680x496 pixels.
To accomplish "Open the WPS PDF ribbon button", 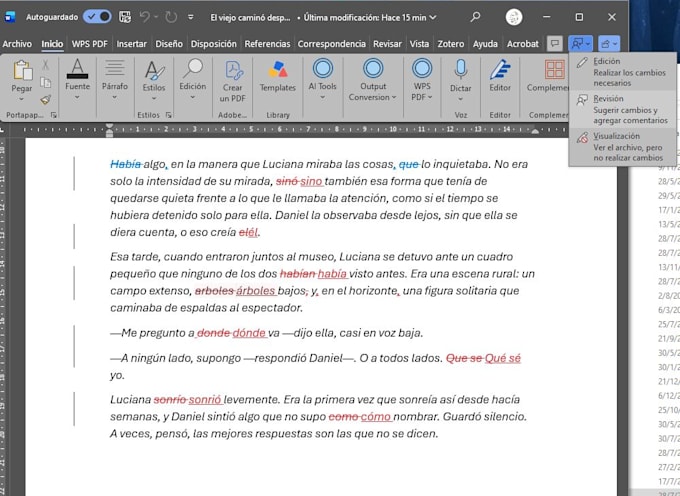I will click(422, 80).
